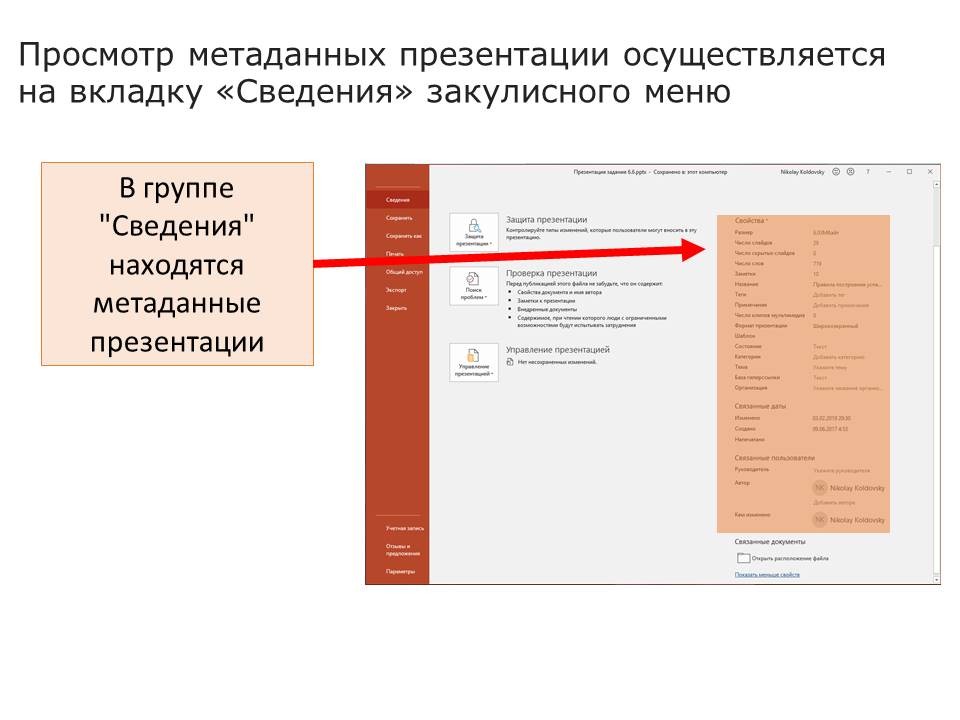The width and height of the screenshot is (960, 720).
Task: Click the smiley face feedback icon
Action: point(836,172)
